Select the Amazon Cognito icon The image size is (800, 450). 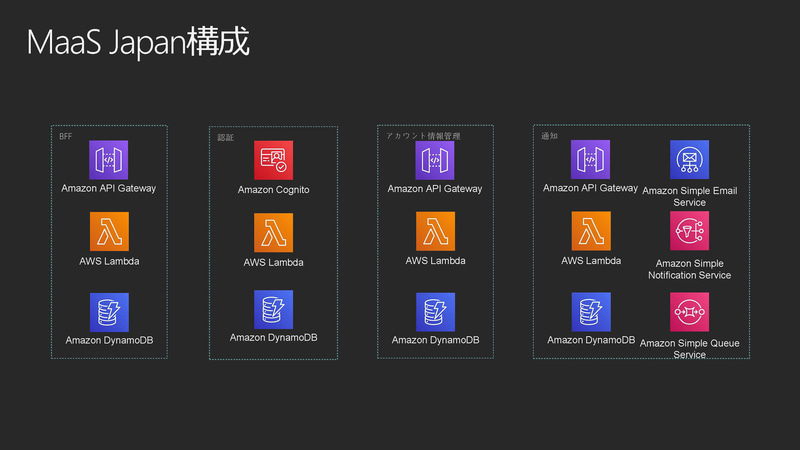pos(273,160)
